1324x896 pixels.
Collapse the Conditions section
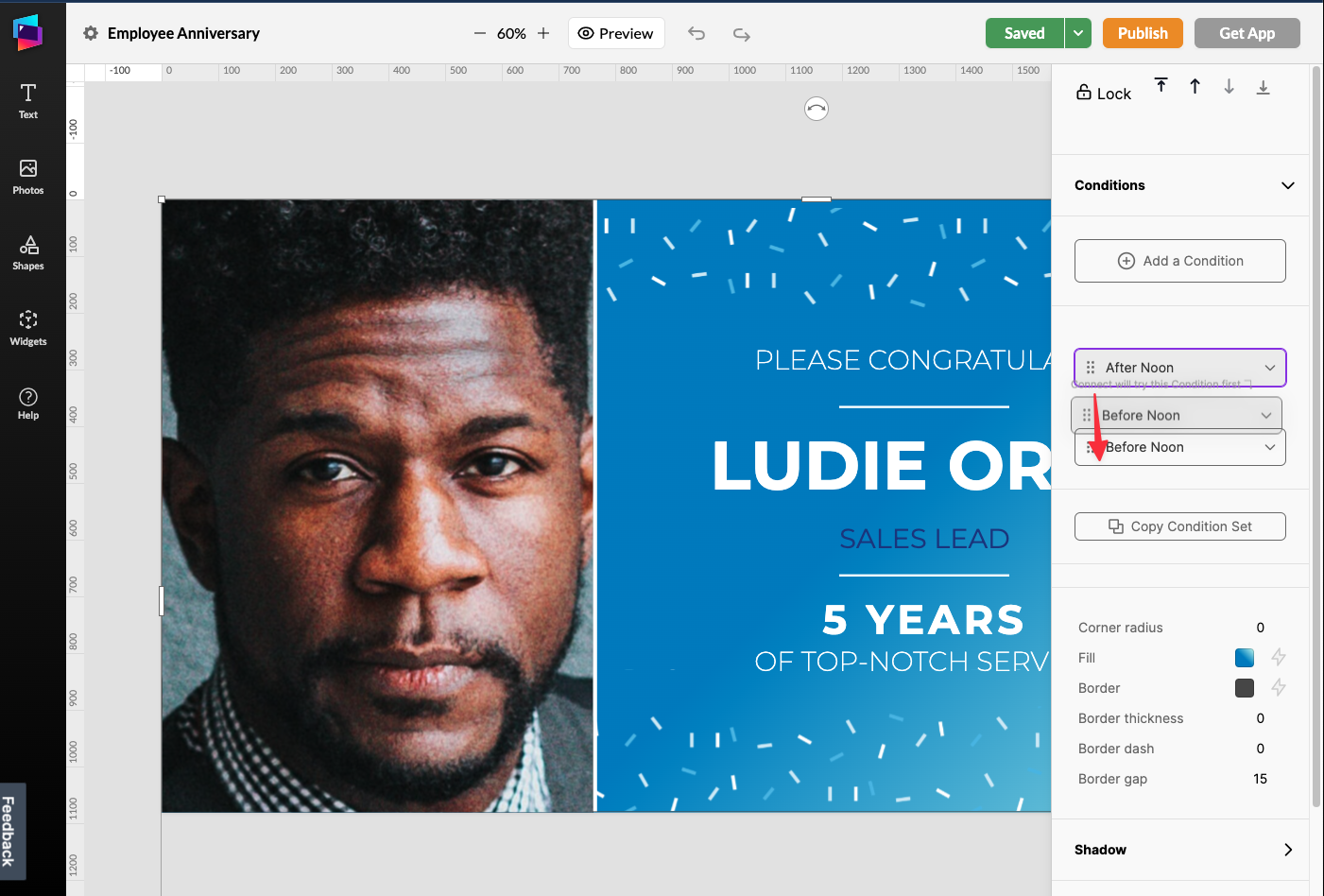[x=1287, y=185]
